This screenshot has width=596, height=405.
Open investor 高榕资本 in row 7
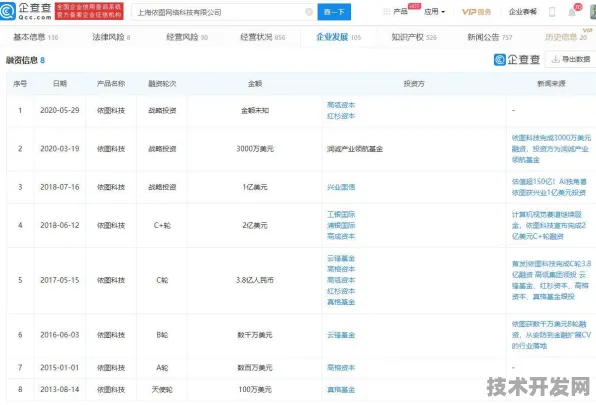click(341, 368)
